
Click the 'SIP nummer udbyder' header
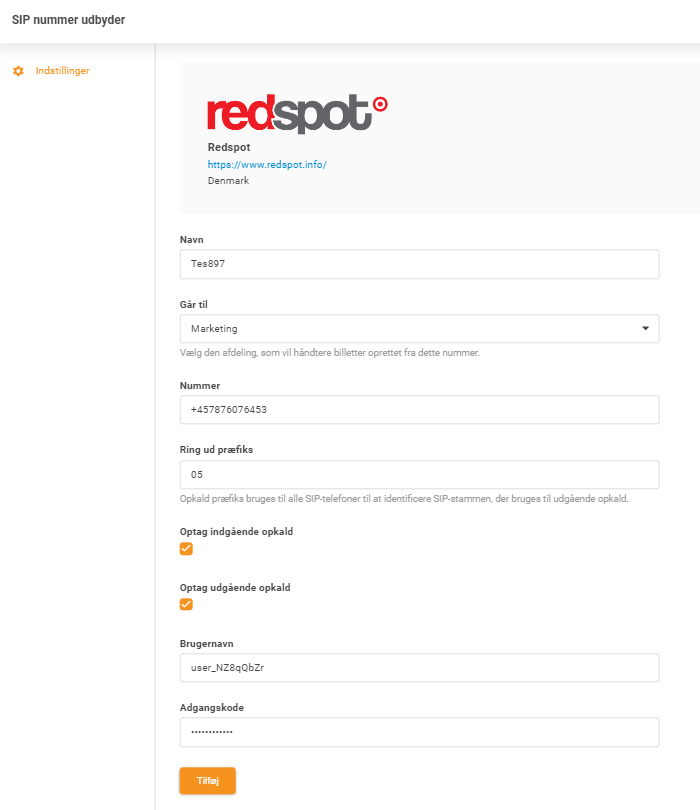tap(67, 19)
